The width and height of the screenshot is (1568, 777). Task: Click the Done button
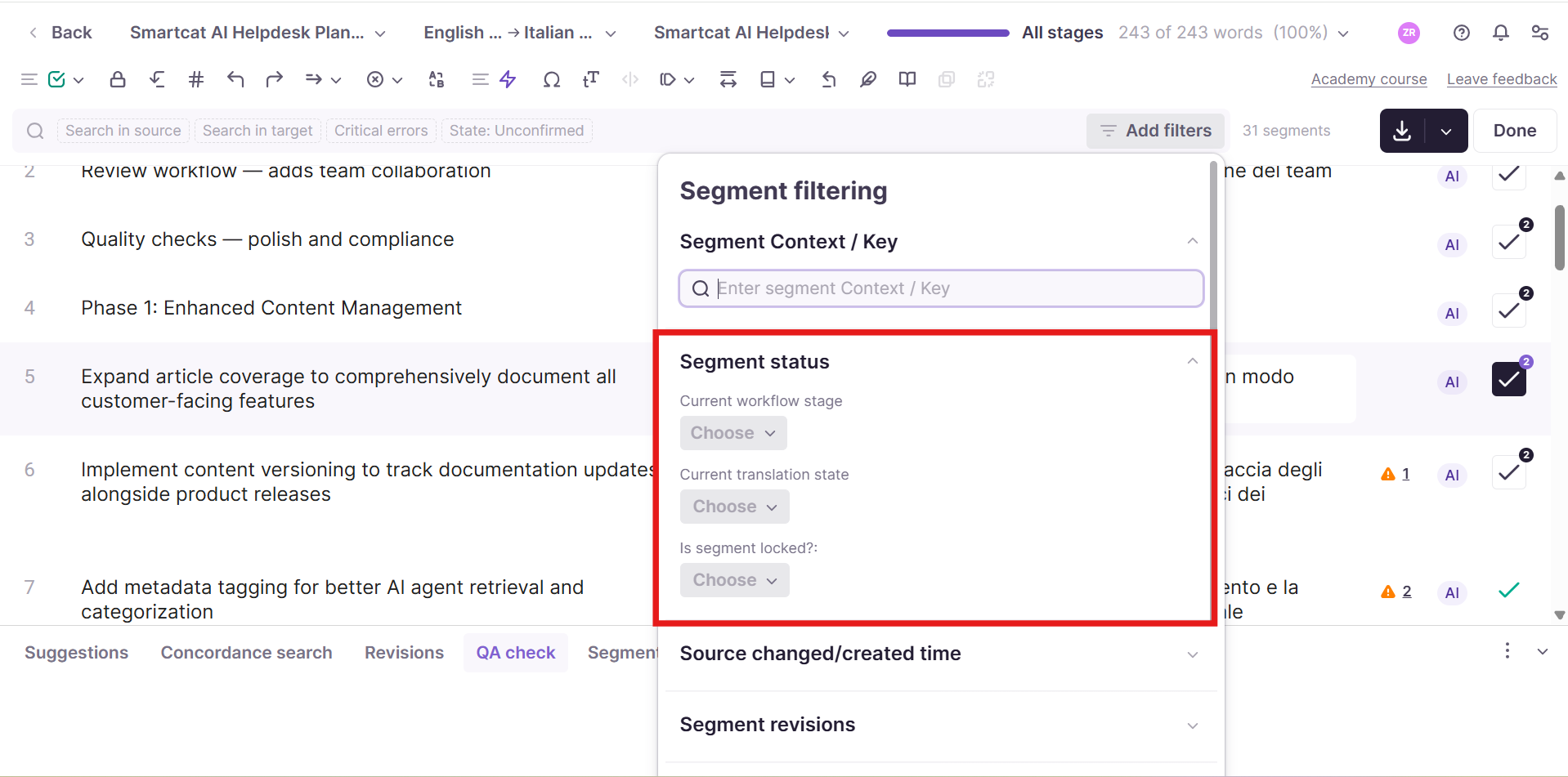click(x=1515, y=131)
